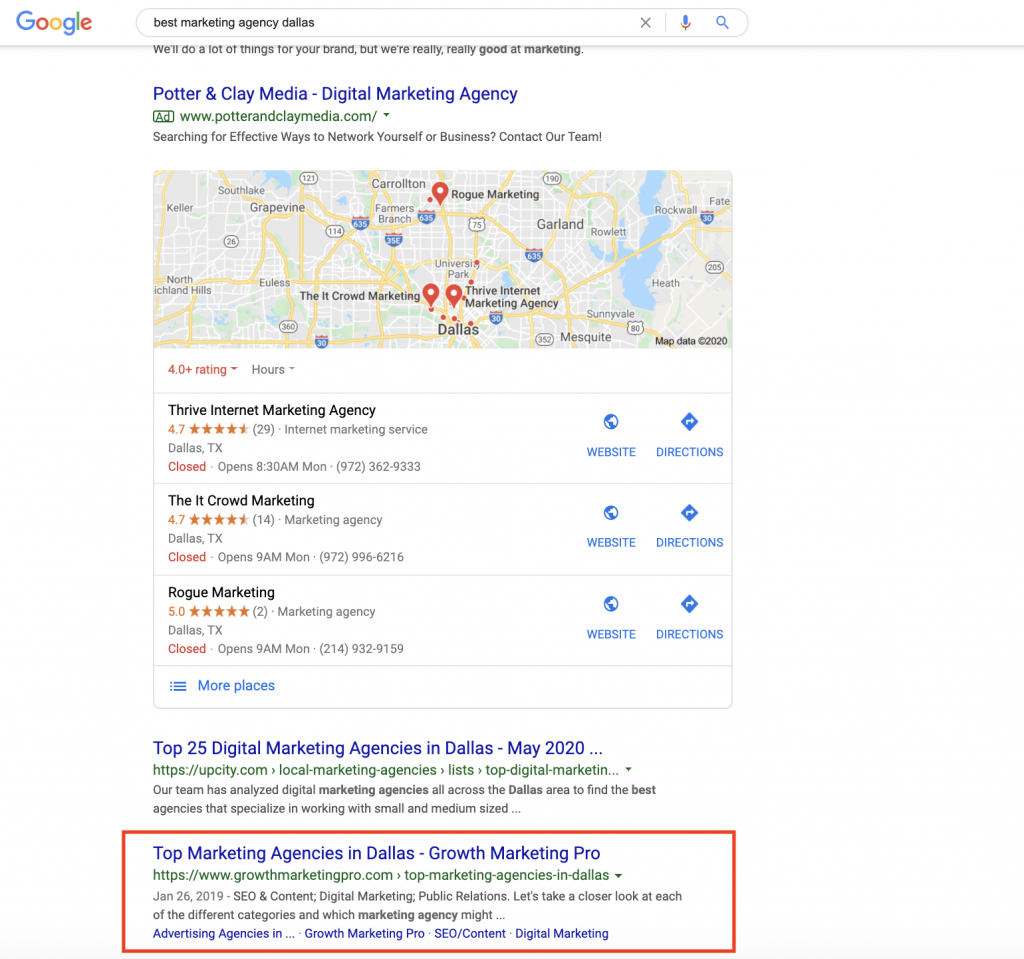Click the Ad badge for Potter & Clay Media
This screenshot has width=1024, height=959.
[163, 116]
